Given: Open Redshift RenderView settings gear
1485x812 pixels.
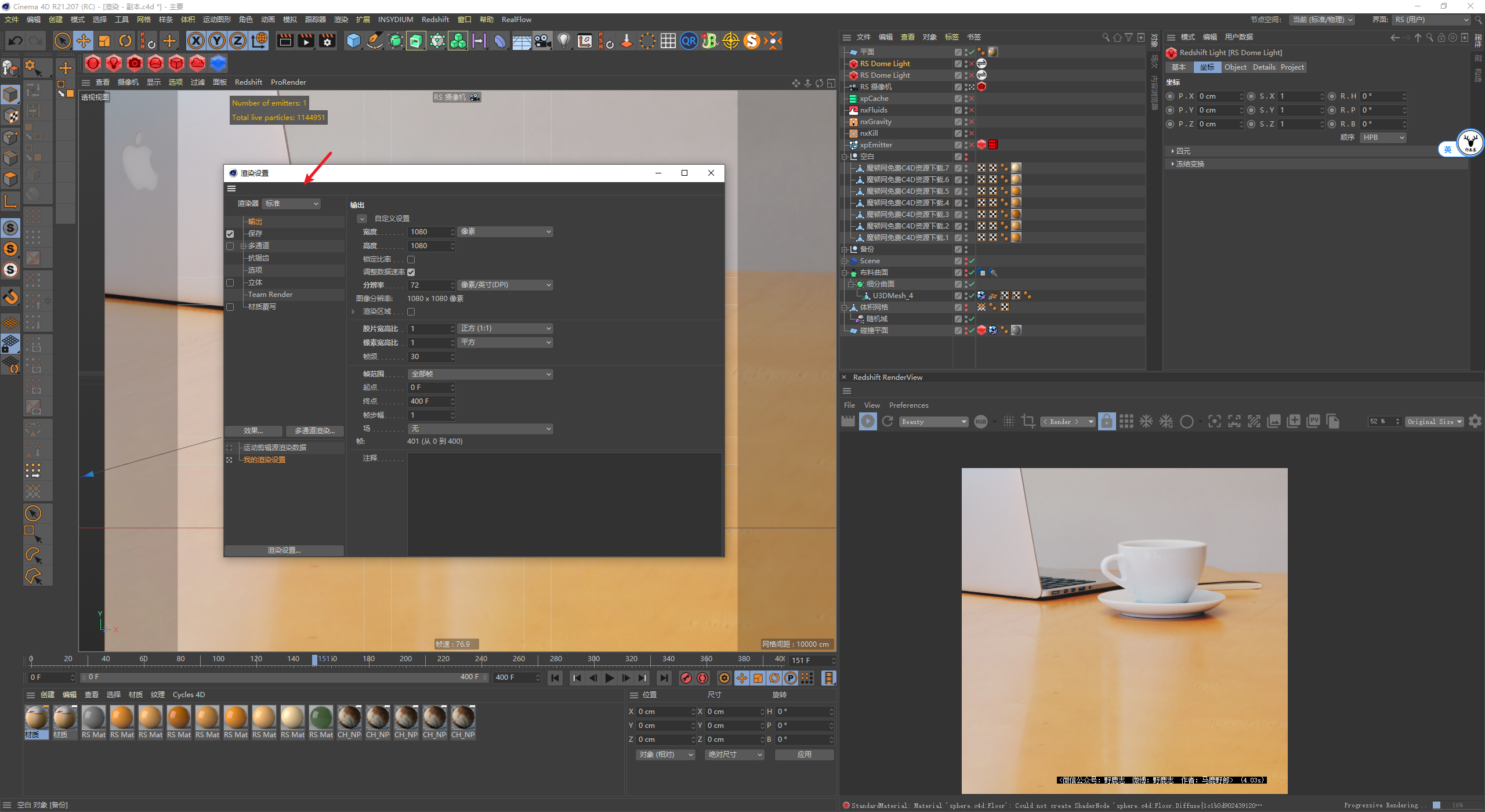Looking at the screenshot, I should (x=1475, y=422).
